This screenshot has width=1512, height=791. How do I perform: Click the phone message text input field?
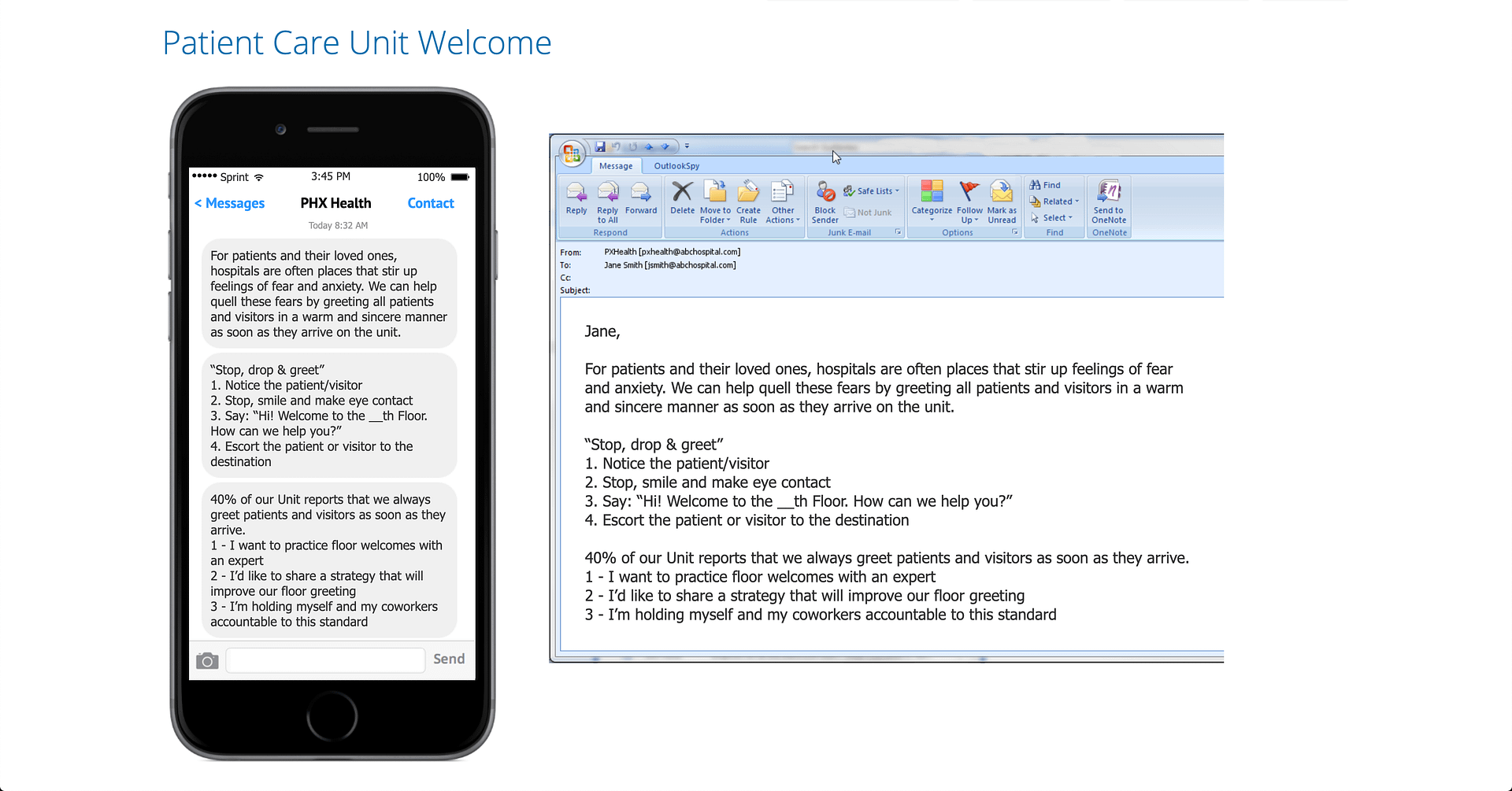coord(325,660)
